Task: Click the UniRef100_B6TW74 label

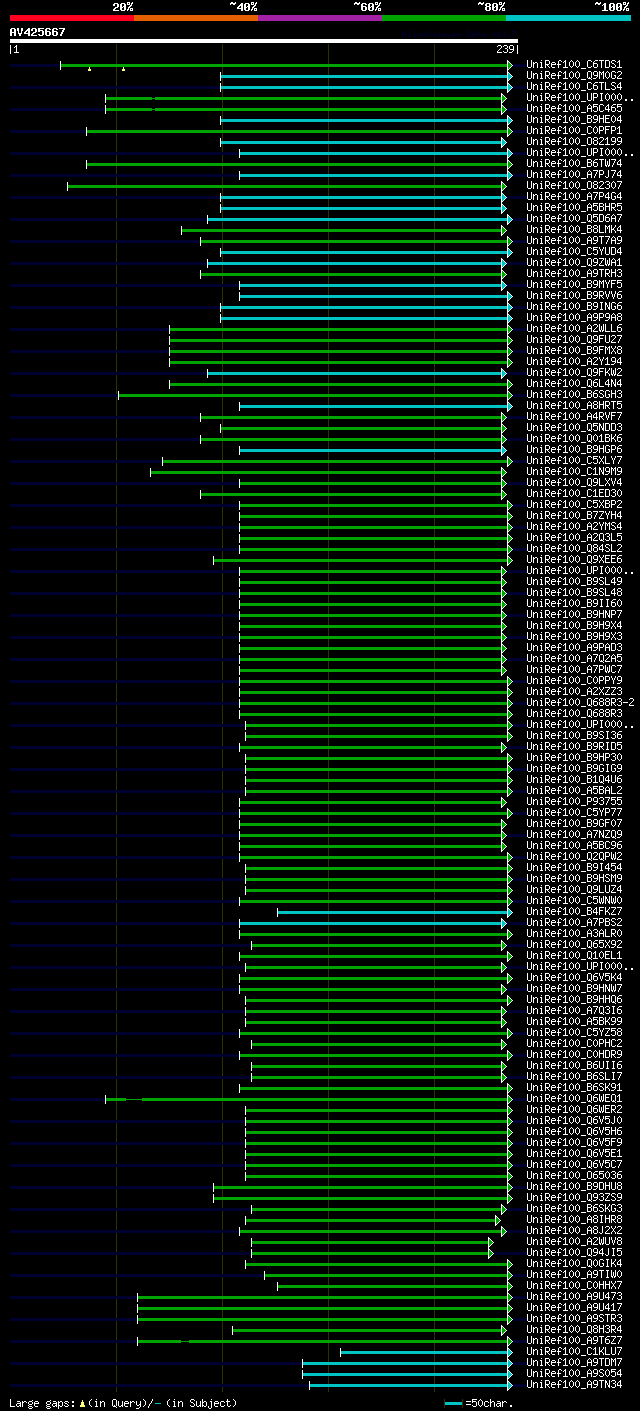Action: tap(573, 163)
